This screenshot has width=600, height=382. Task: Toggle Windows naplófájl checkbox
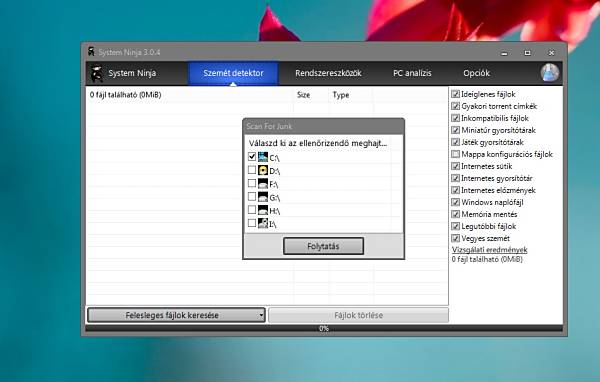click(x=455, y=202)
